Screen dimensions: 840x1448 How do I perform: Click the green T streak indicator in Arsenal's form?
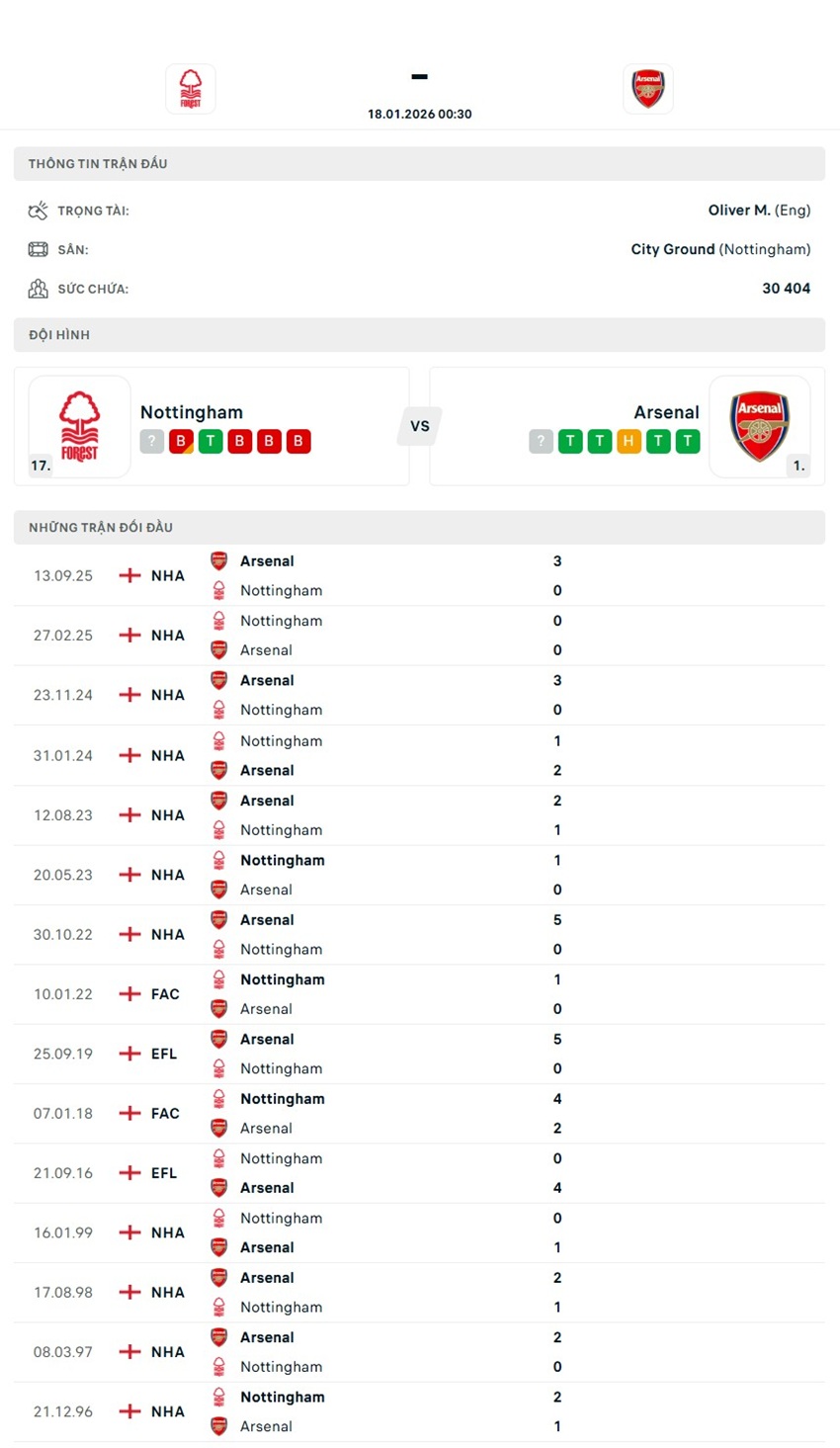coord(569,442)
